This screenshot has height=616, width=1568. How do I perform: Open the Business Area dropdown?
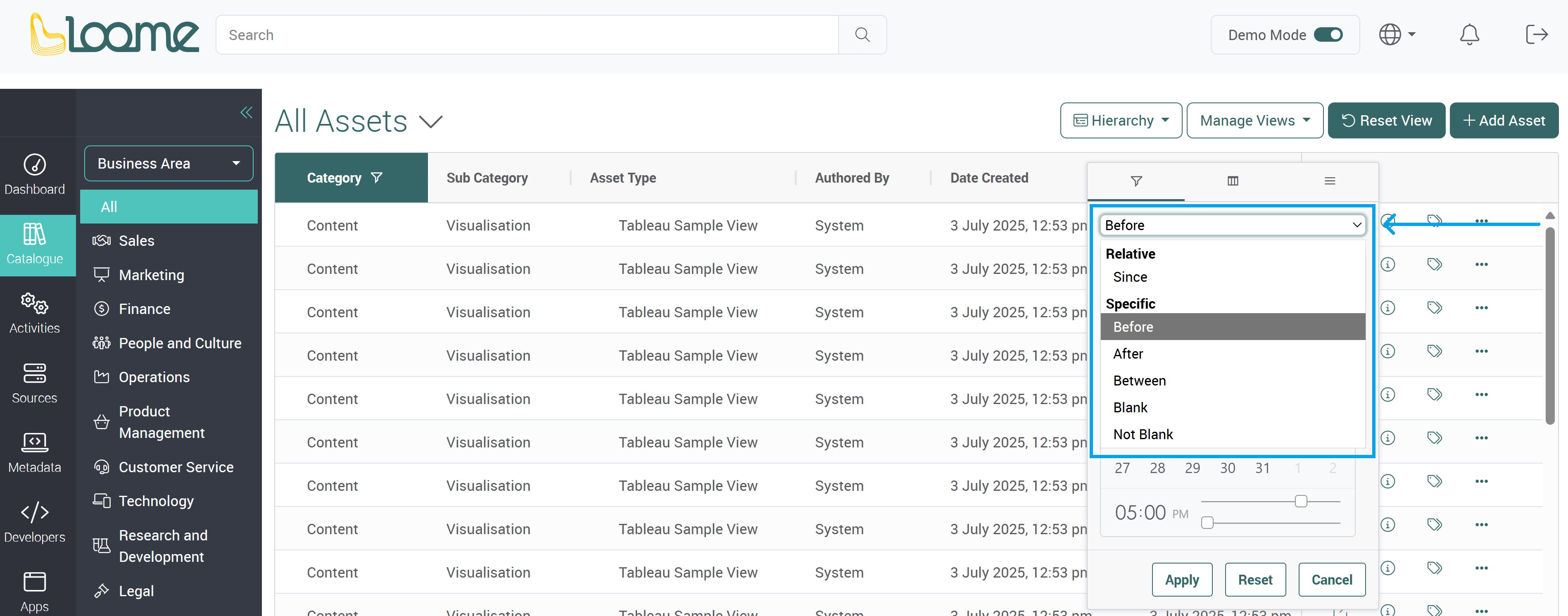(169, 163)
